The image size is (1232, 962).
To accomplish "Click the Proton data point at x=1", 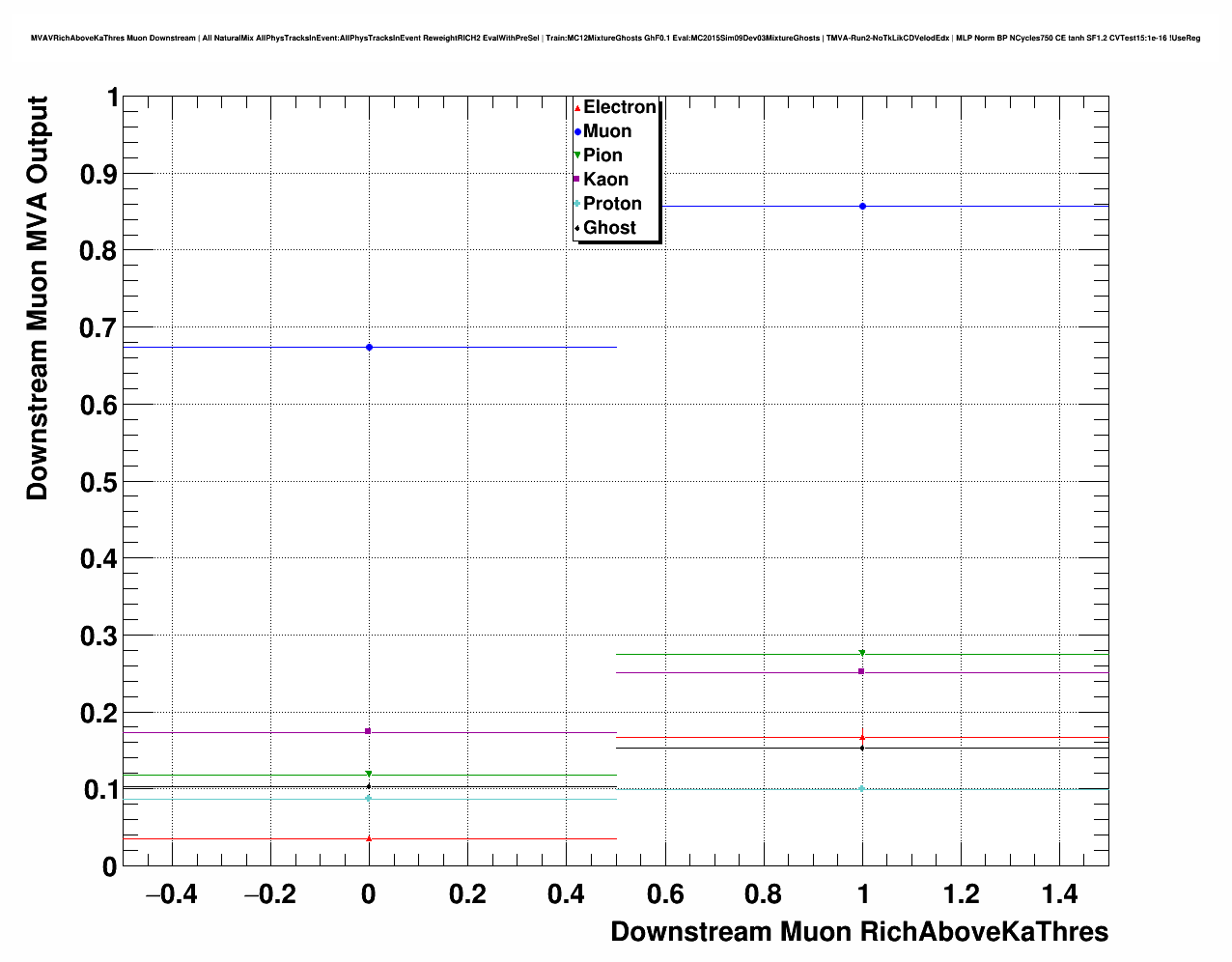I will [862, 789].
